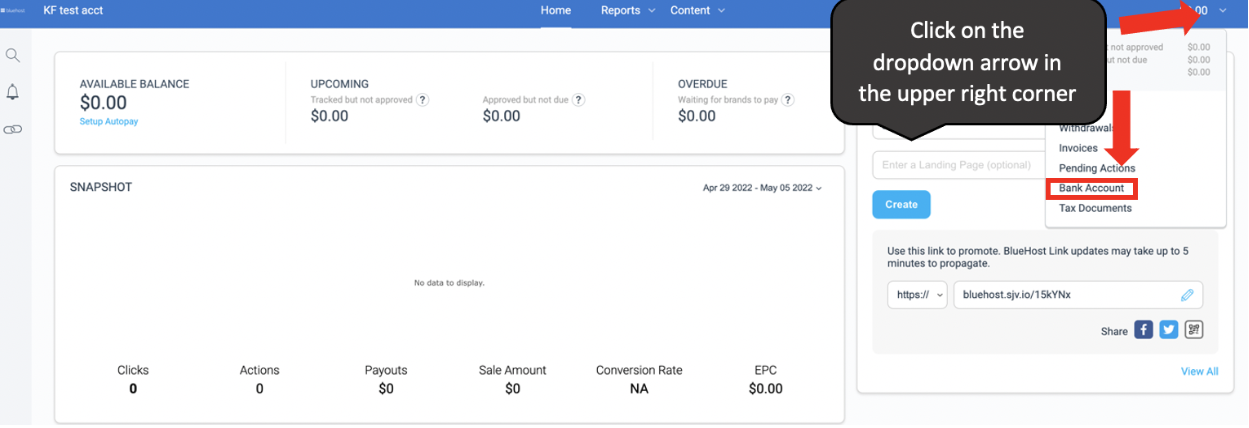This screenshot has height=428, width=1249.
Task: Open help icon next to Tracked but not approved
Action: [x=423, y=100]
